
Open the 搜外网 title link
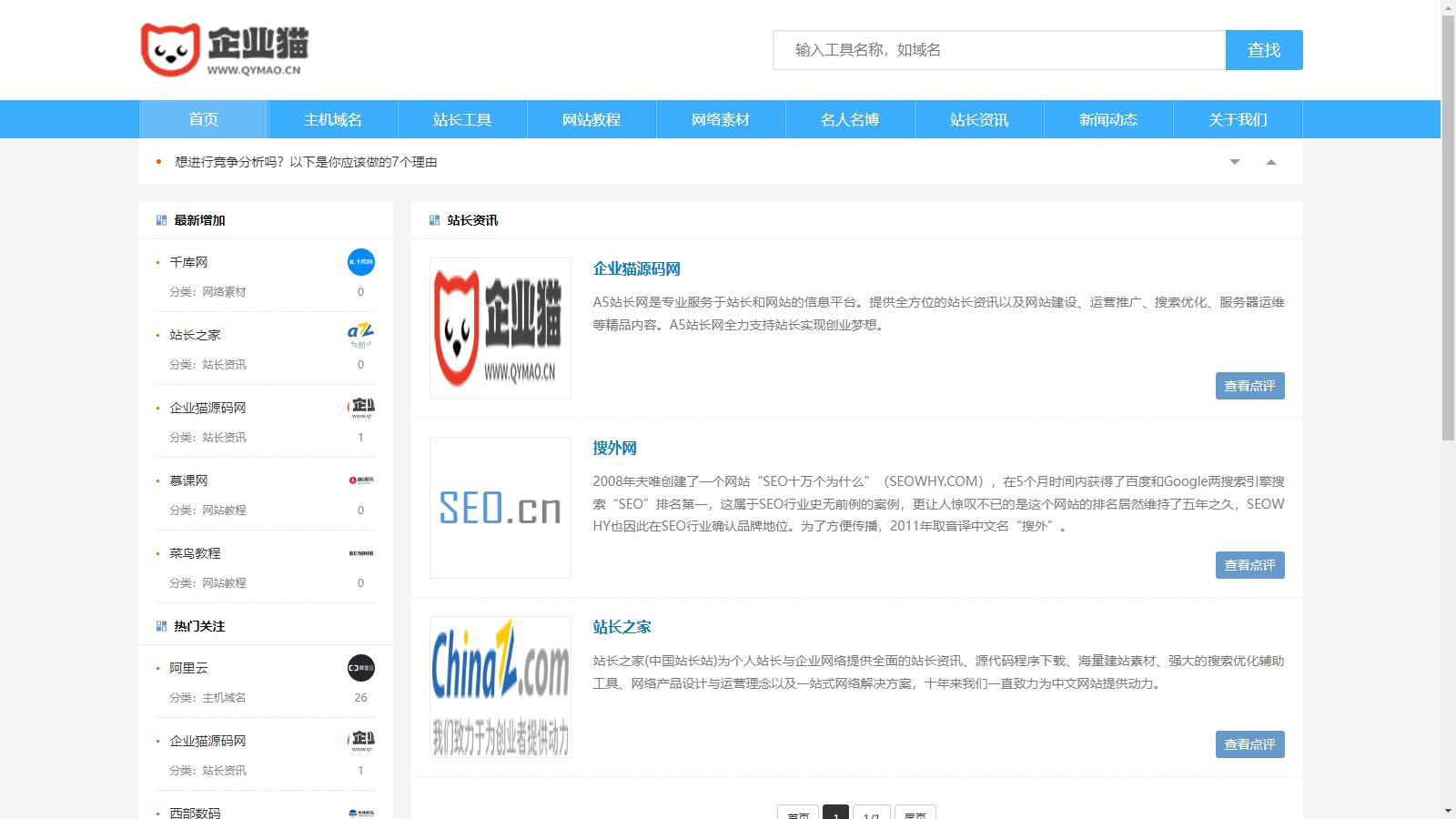point(615,448)
